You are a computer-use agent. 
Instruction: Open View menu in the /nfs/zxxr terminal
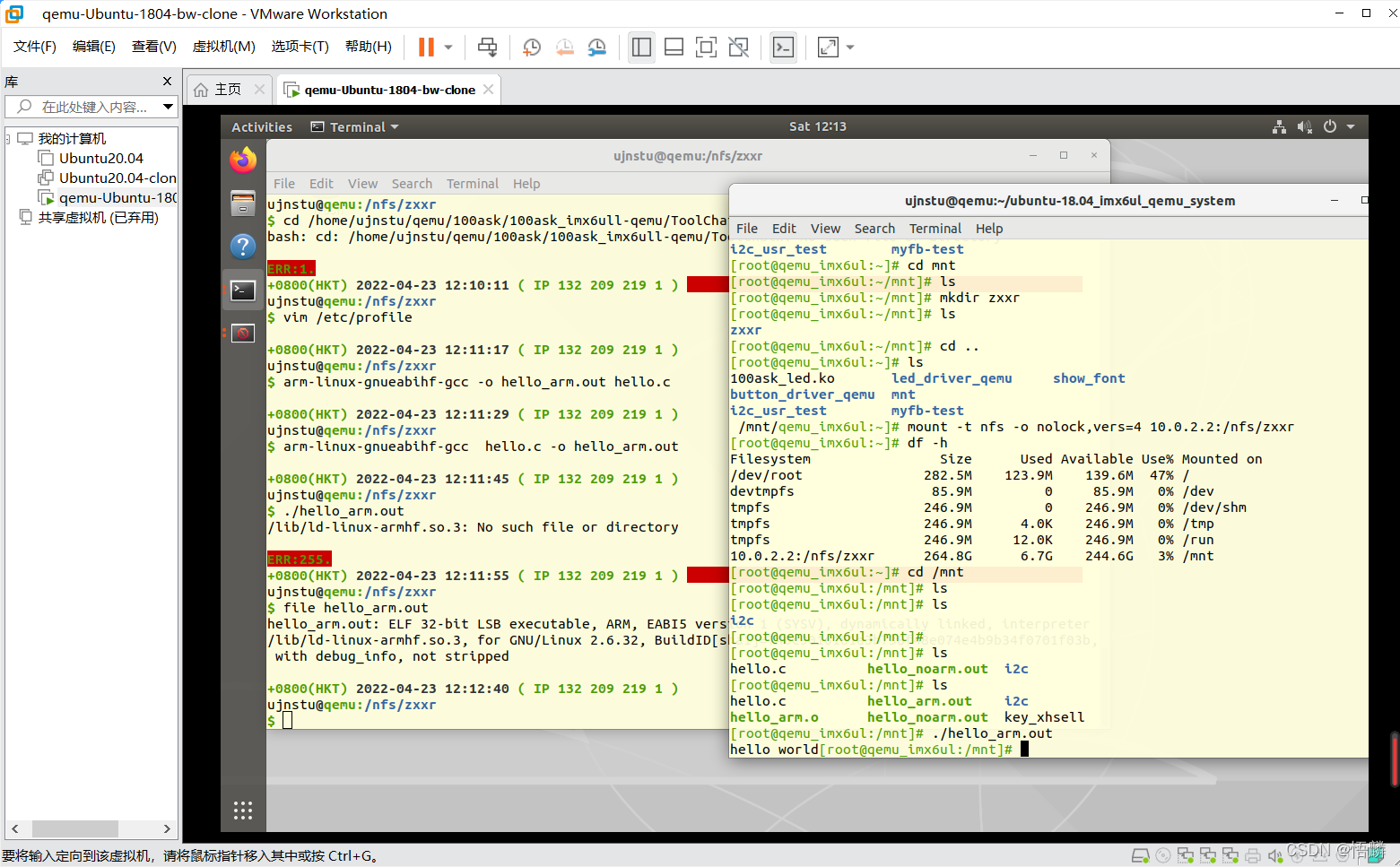[x=362, y=184]
